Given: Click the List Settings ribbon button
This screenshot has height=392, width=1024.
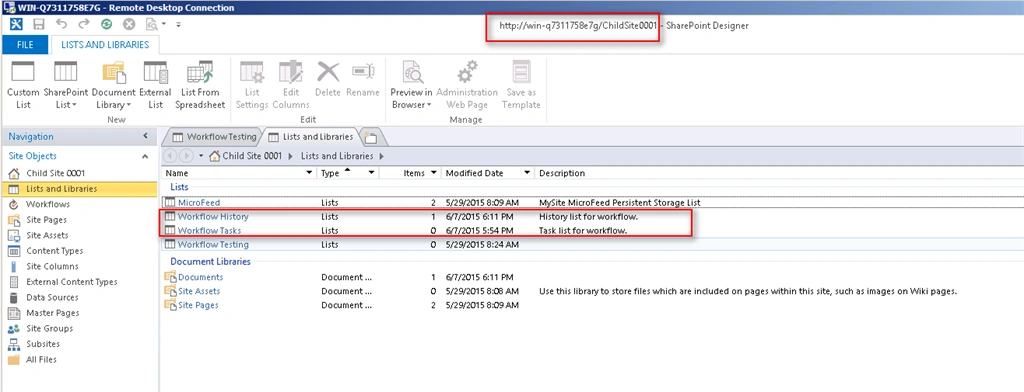Looking at the screenshot, I should click(252, 85).
